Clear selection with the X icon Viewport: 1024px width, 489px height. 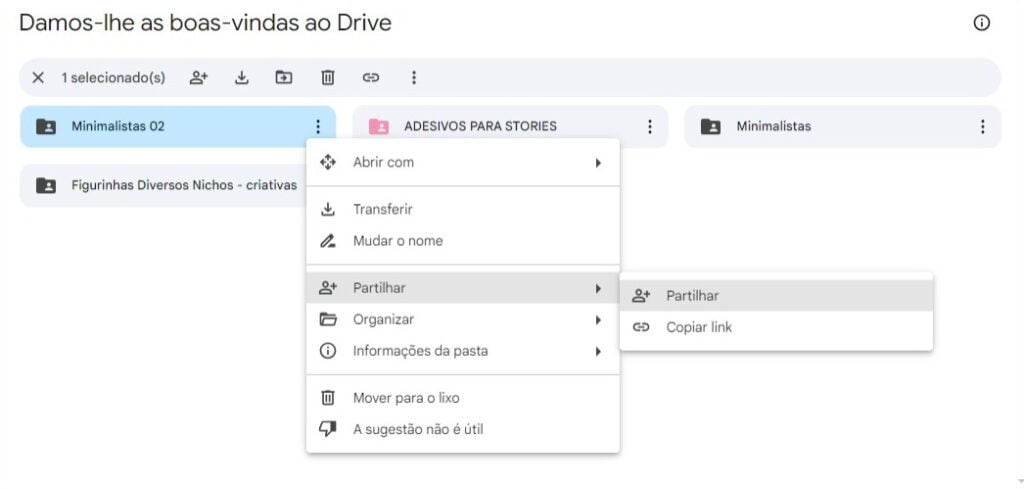pos(38,78)
